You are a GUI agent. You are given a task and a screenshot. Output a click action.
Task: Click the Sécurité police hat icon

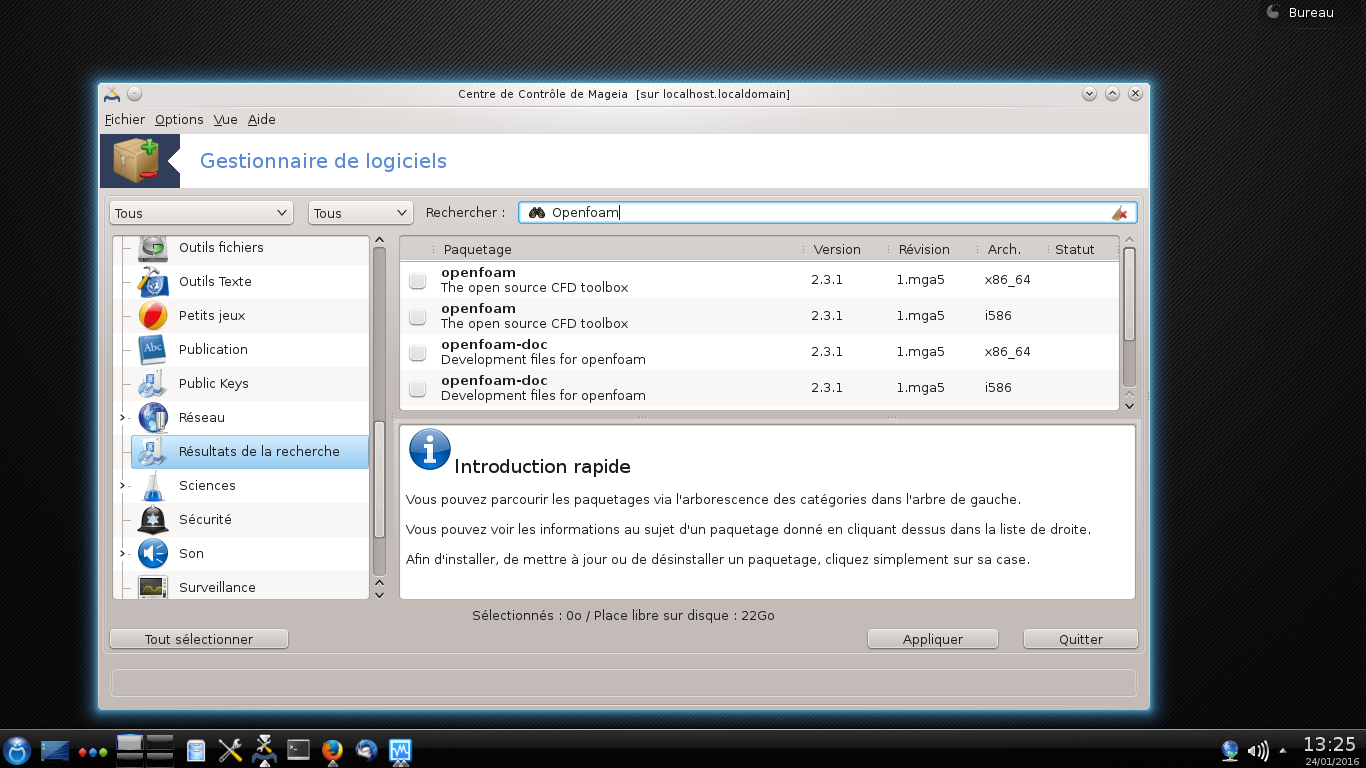coord(153,519)
